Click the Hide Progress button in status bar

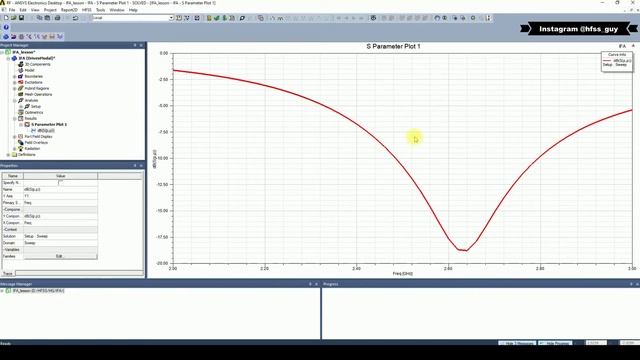555,343
